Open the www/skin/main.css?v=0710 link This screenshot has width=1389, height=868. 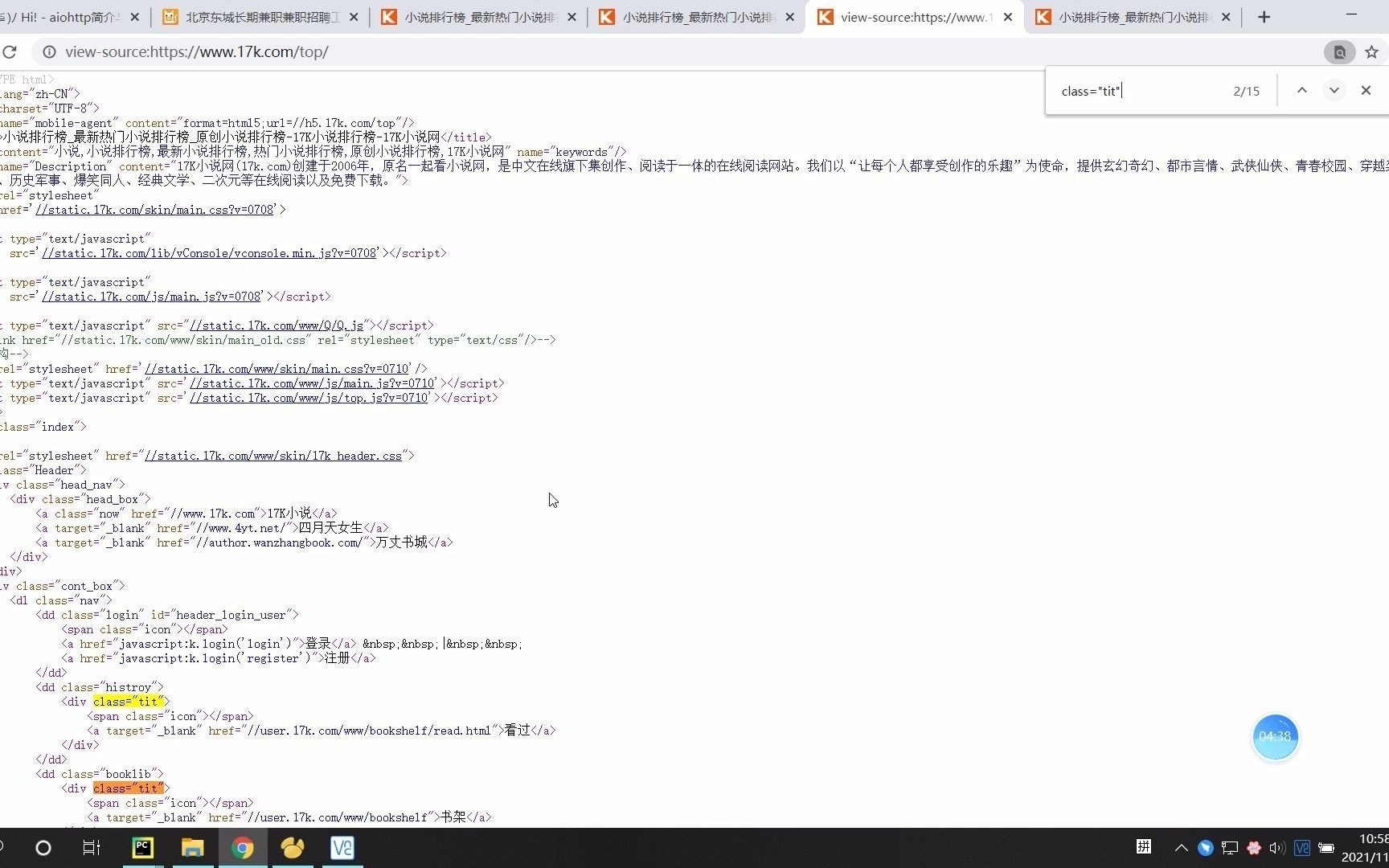click(x=277, y=369)
